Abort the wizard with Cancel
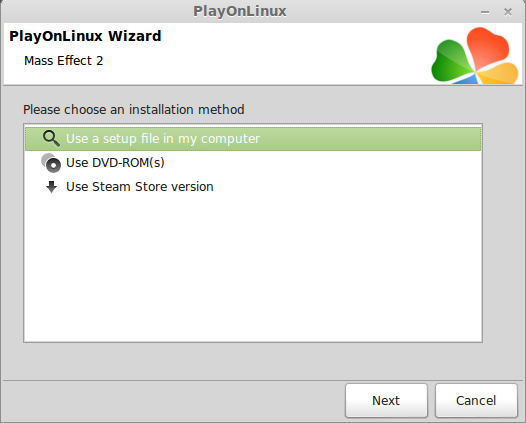This screenshot has width=526, height=423. 476,401
